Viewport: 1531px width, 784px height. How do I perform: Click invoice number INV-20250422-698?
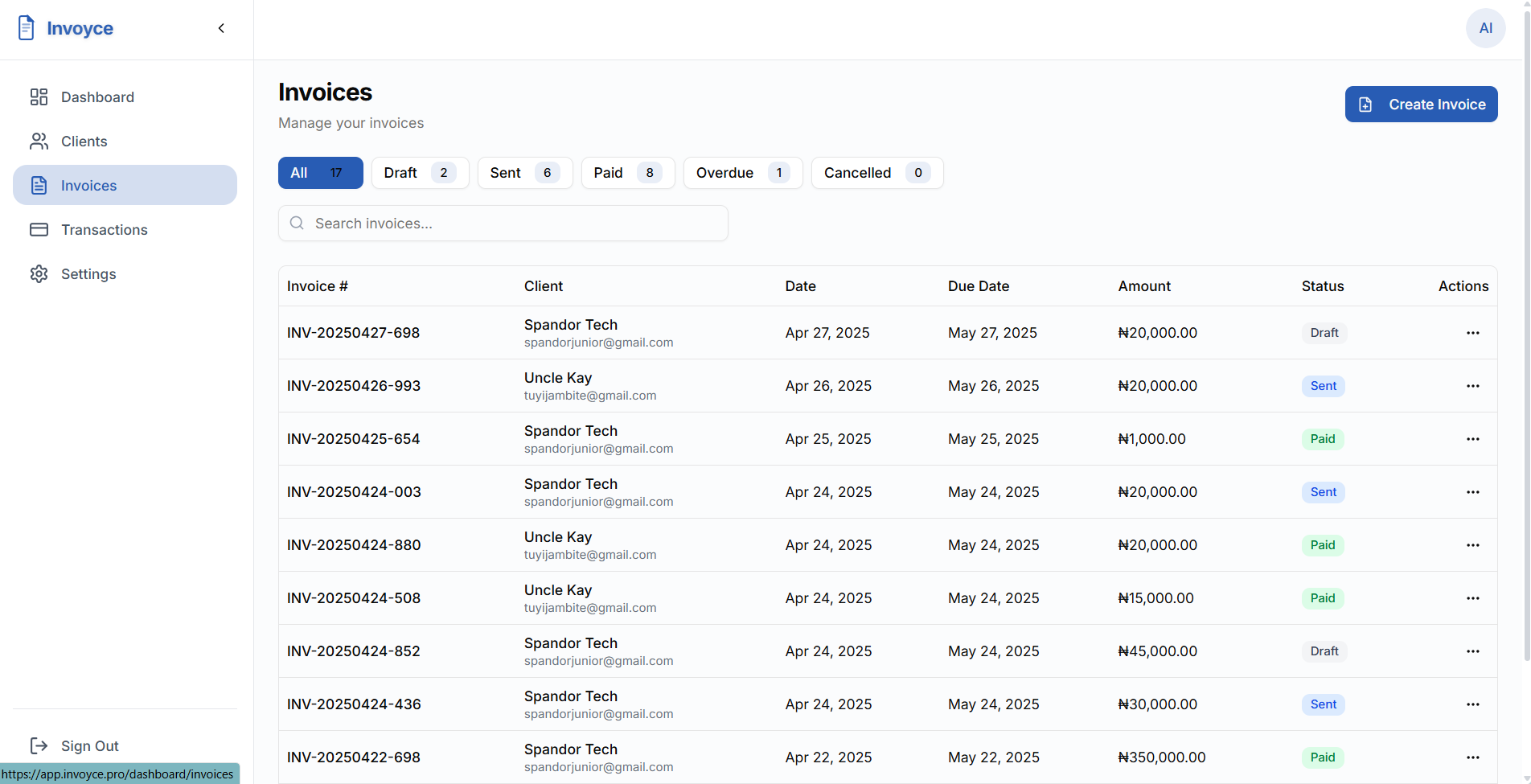353,757
